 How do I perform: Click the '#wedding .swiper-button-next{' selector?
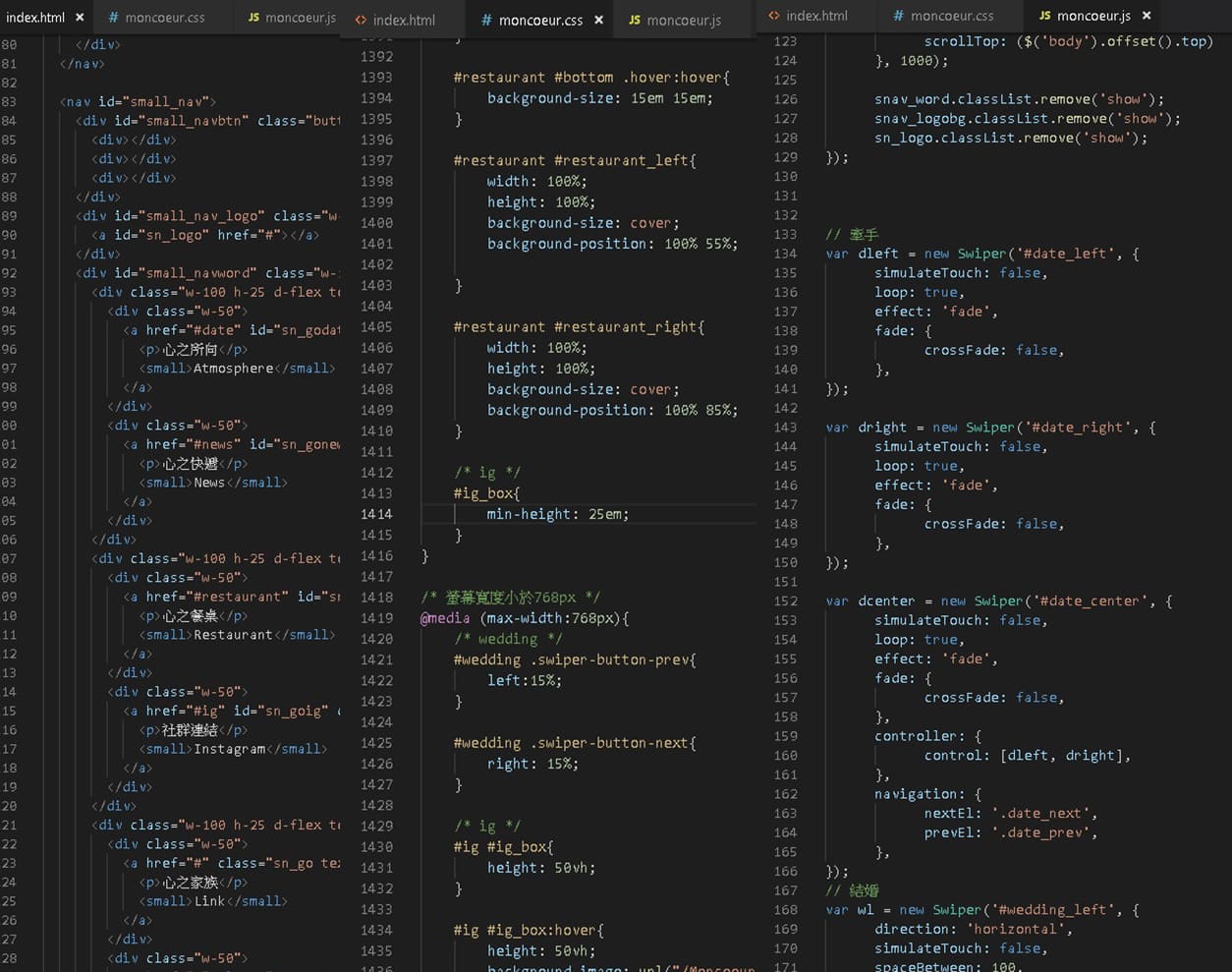click(x=575, y=743)
